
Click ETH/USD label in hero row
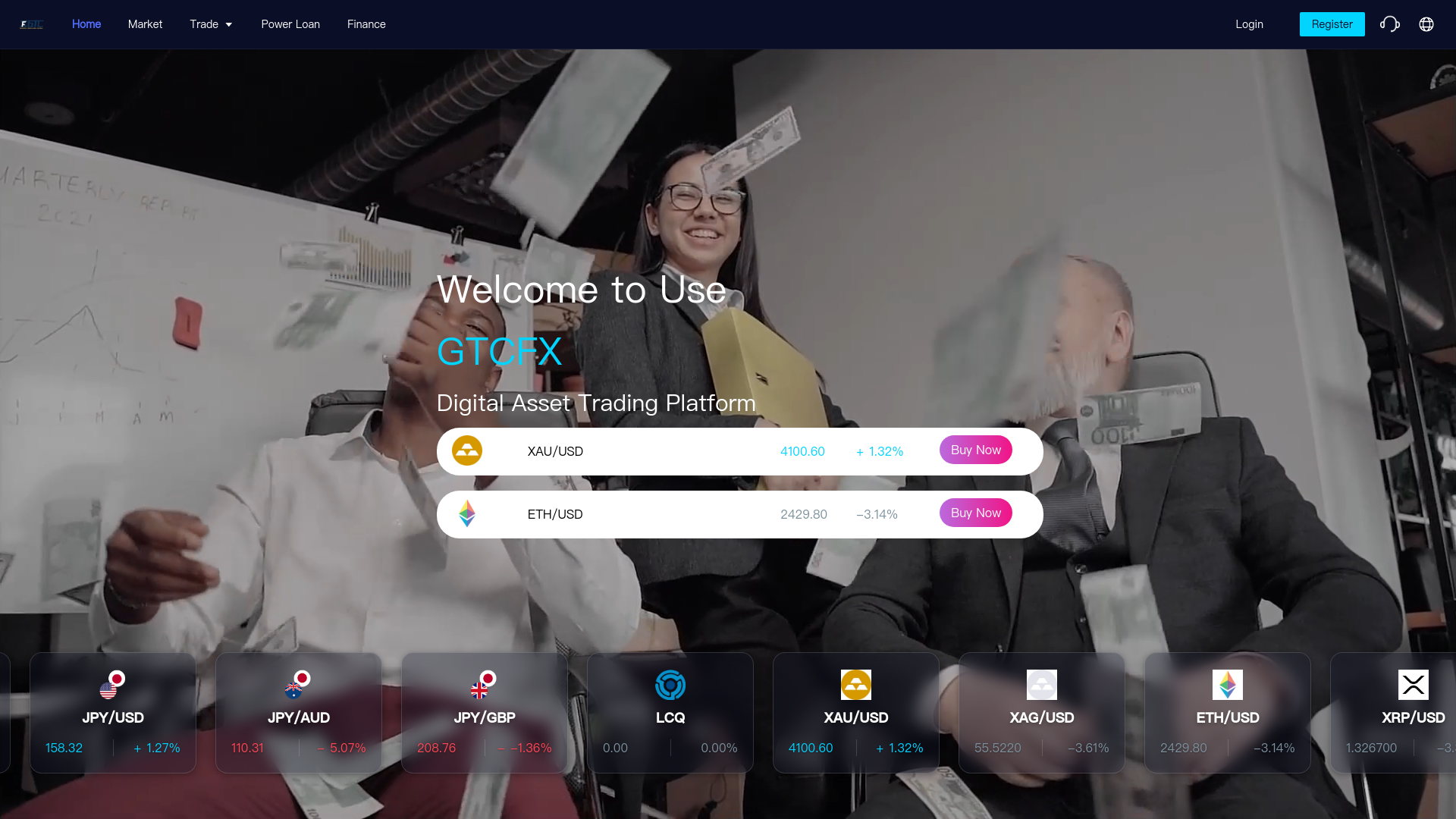(x=555, y=514)
